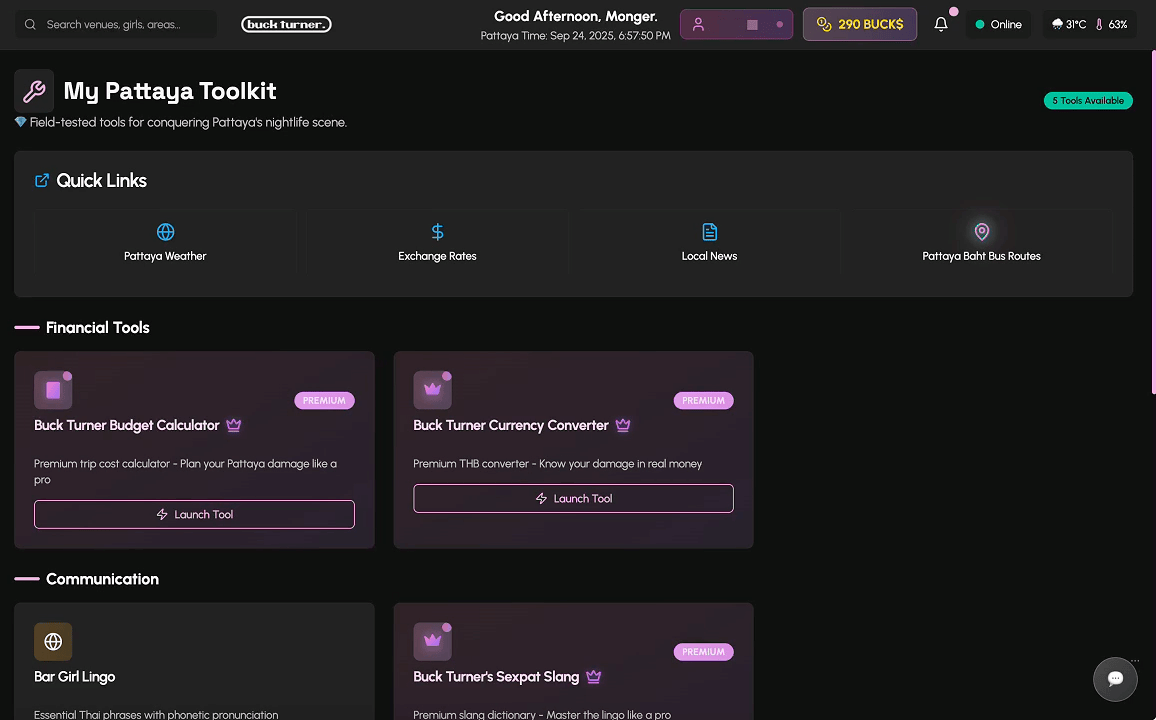Click the crown beside Sexpat Slang title
This screenshot has height=720, width=1156.
[x=593, y=677]
